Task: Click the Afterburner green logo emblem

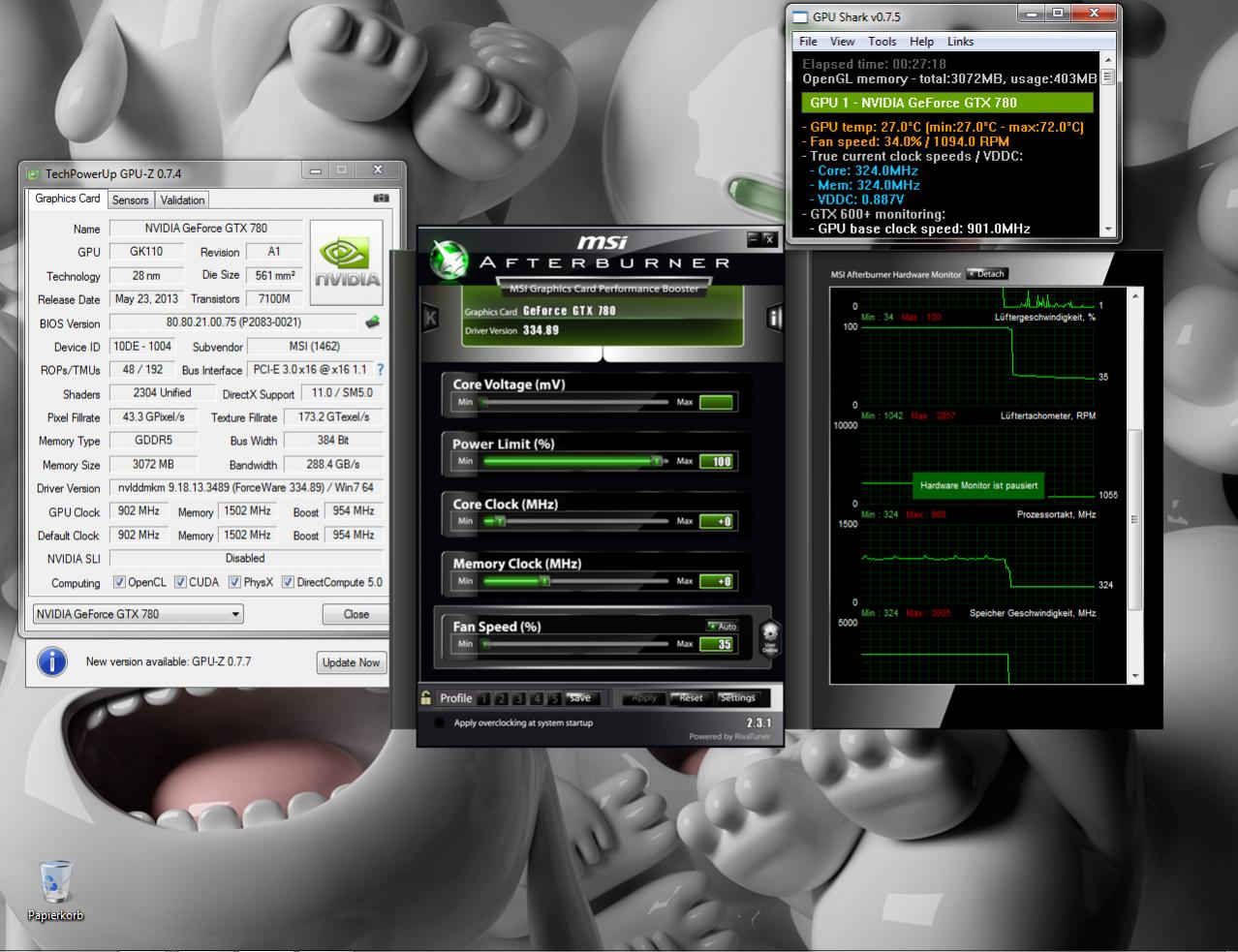Action: click(x=450, y=261)
